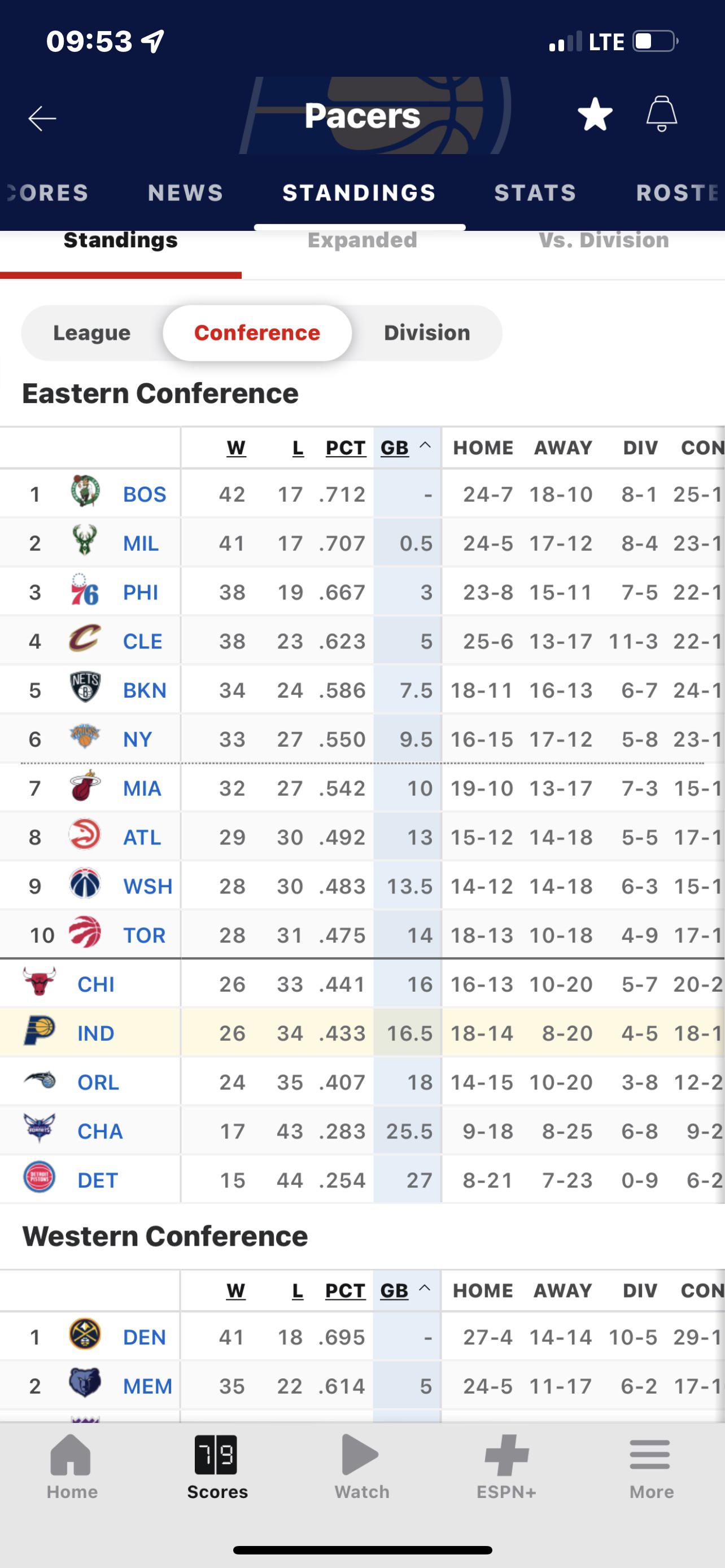Image resolution: width=725 pixels, height=1568 pixels.
Task: Open the MIL team link
Action: (141, 543)
